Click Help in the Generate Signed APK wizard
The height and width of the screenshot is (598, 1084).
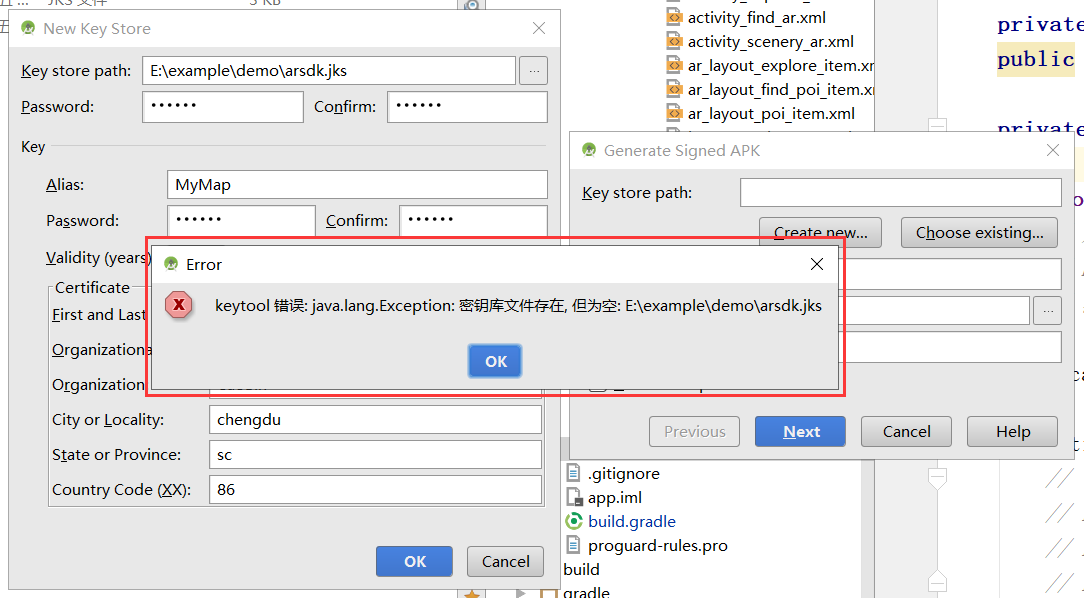1012,431
